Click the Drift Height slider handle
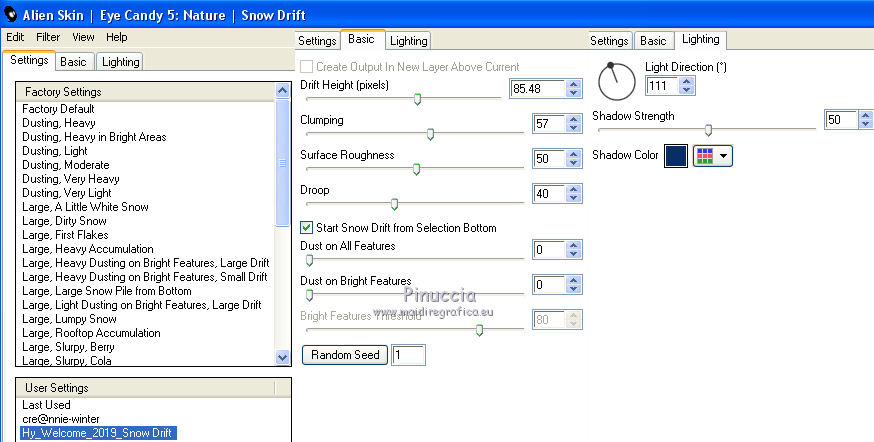Viewport: 874px width, 442px height. pyautogui.click(x=417, y=99)
